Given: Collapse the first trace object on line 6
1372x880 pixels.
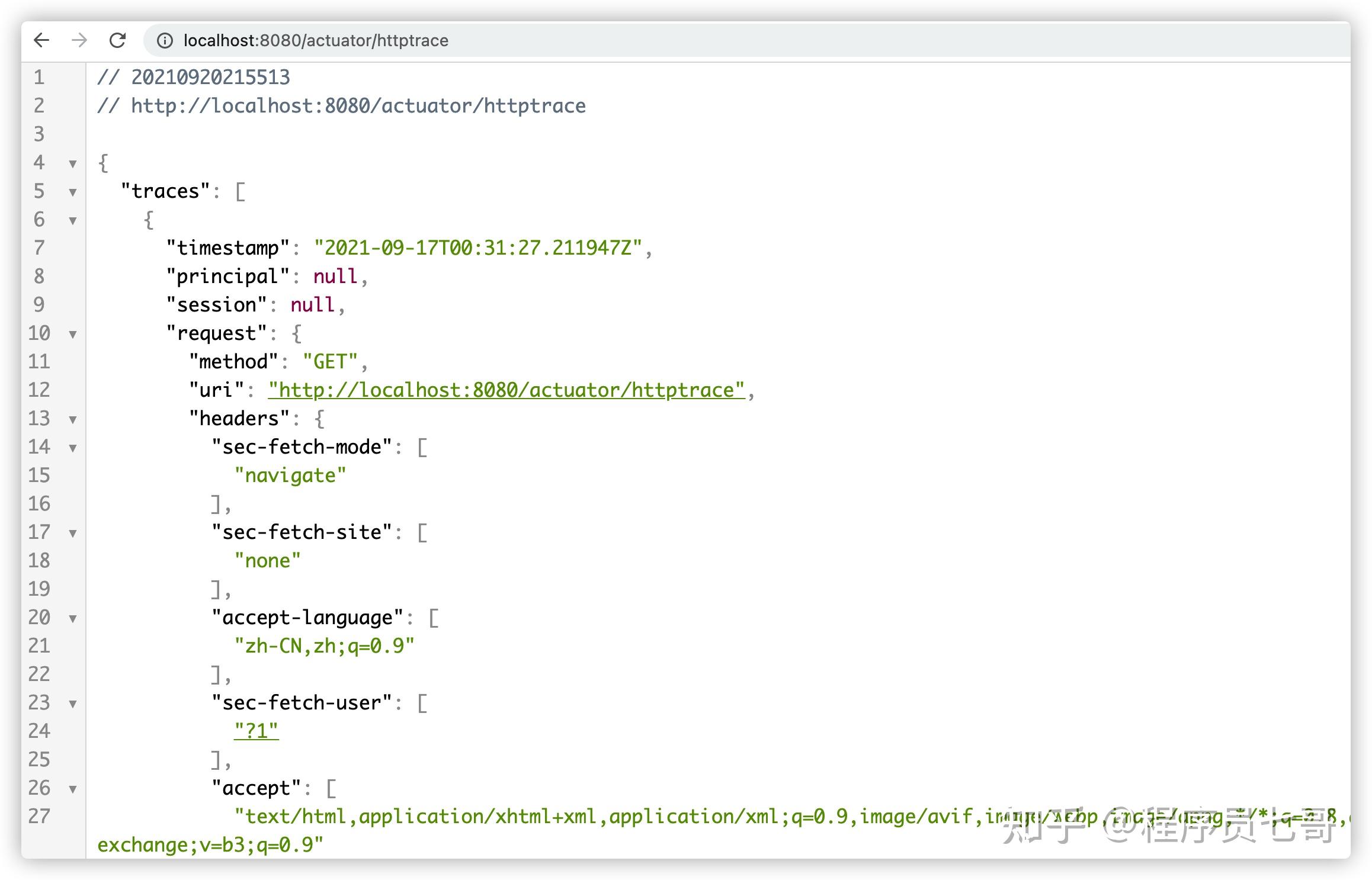Looking at the screenshot, I should [73, 221].
